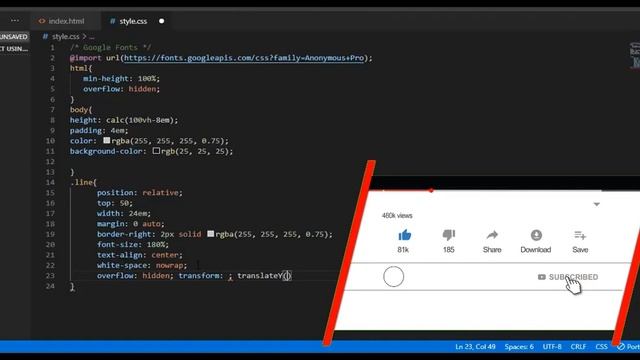The image size is (640, 360).
Task: Click the 'font-size: 180%;' line
Action: pos(133,244)
